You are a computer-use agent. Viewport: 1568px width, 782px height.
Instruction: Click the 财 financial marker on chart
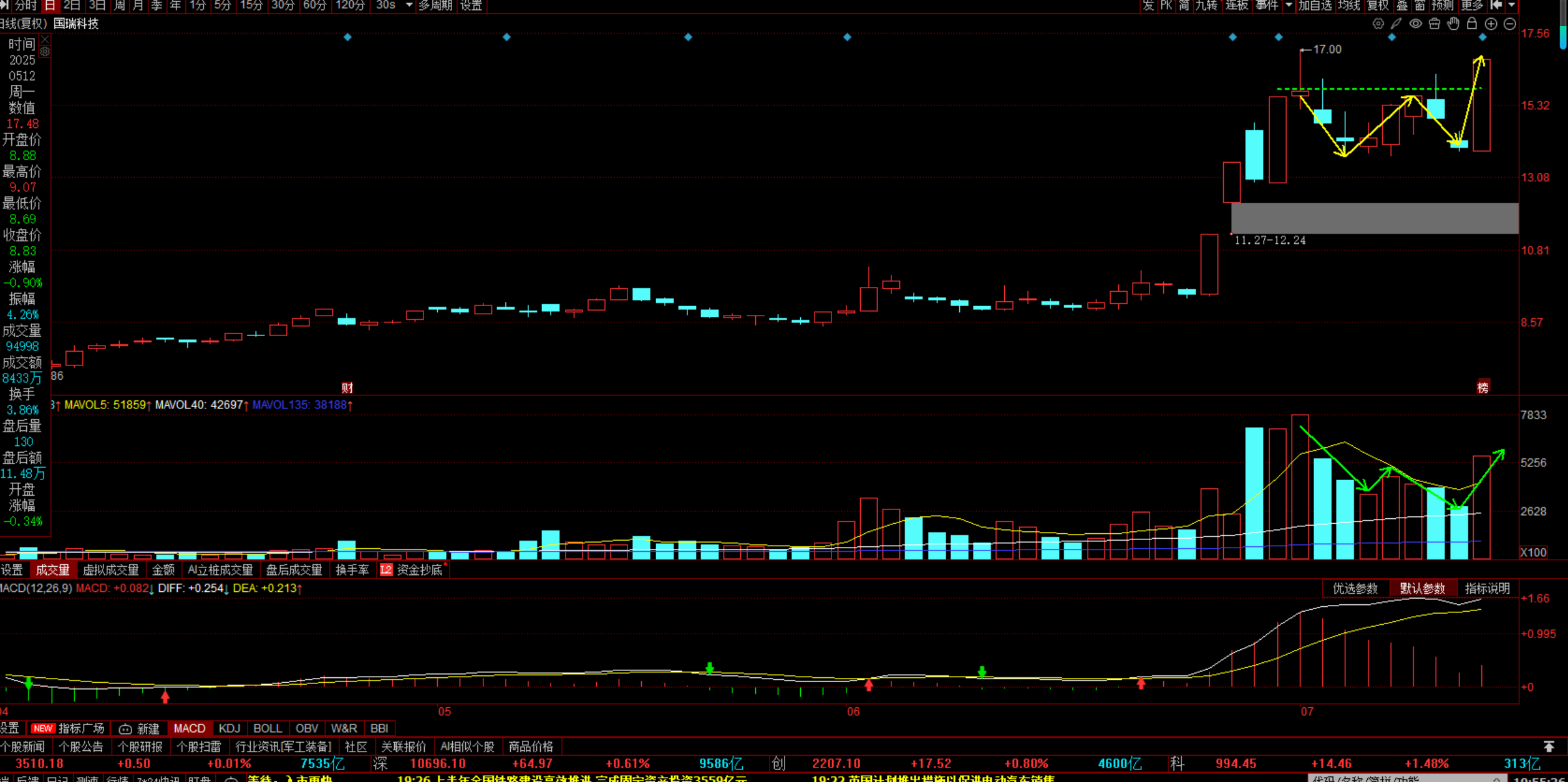click(x=347, y=387)
